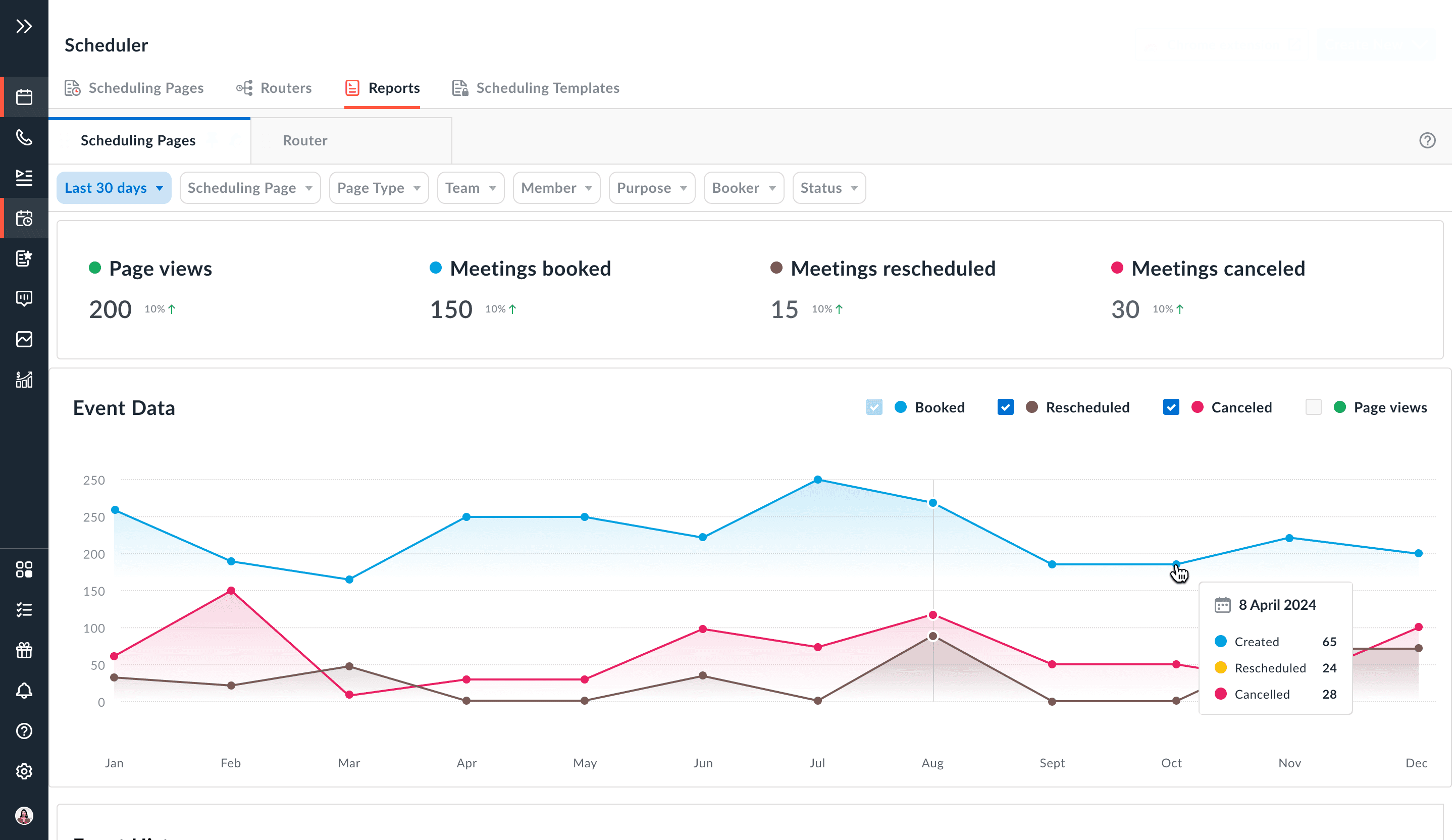
Task: Click the help question mark at right
Action: 1427,140
